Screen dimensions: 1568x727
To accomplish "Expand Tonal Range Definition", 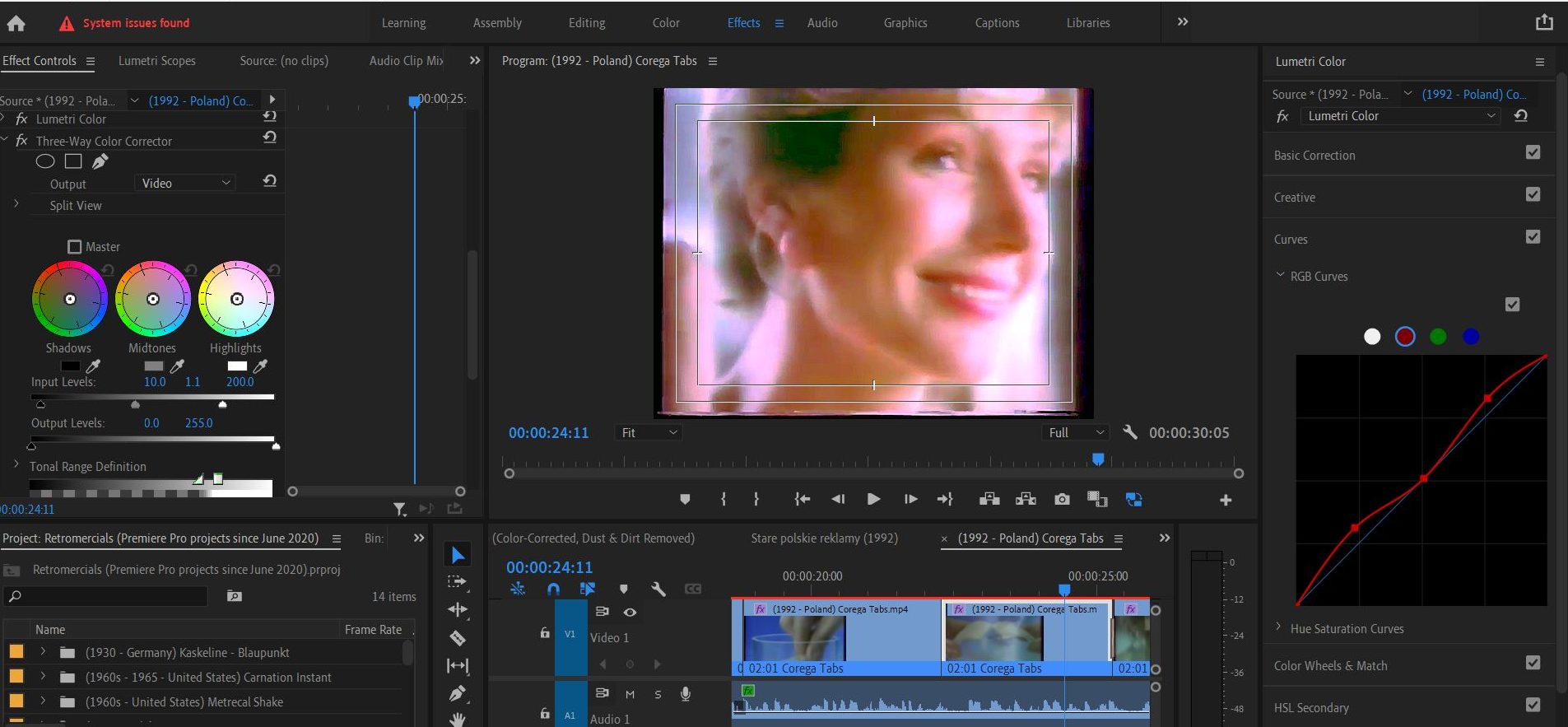I will (x=16, y=465).
